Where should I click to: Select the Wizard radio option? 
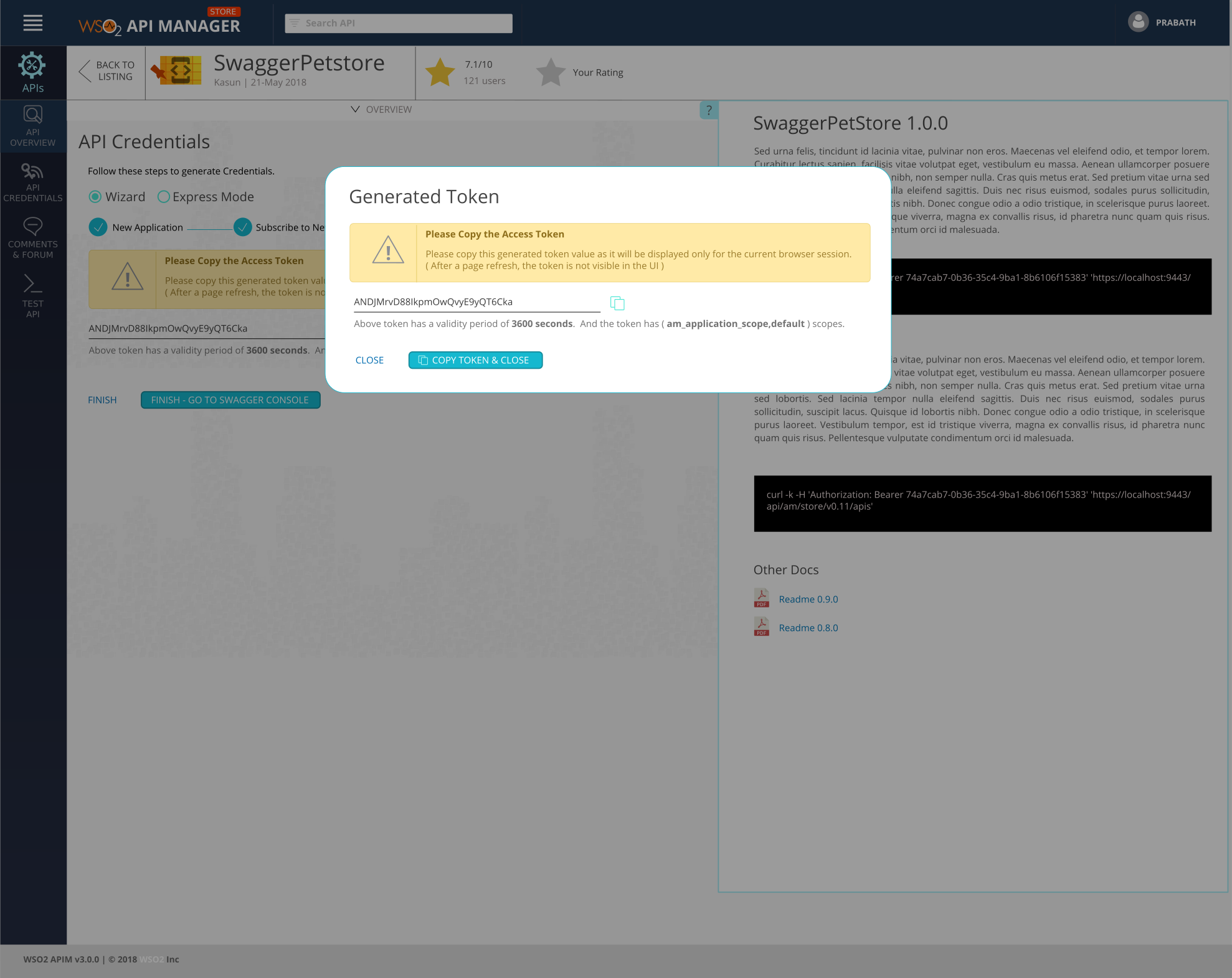pos(95,197)
